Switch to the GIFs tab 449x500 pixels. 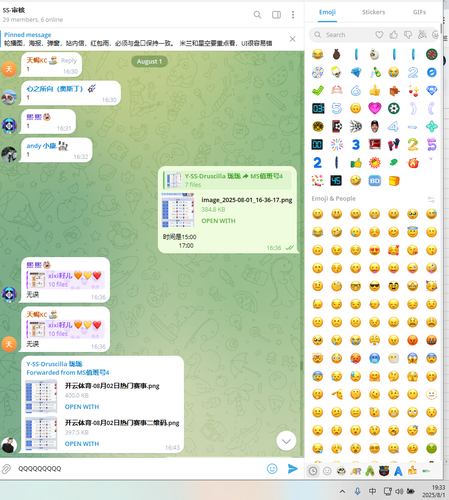click(x=419, y=12)
